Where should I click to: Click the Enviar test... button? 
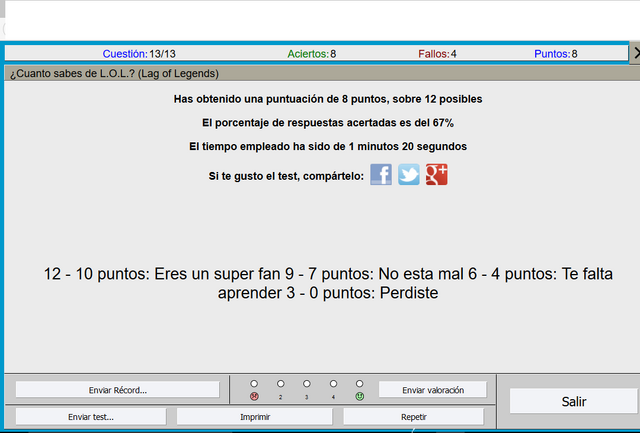click(91, 417)
